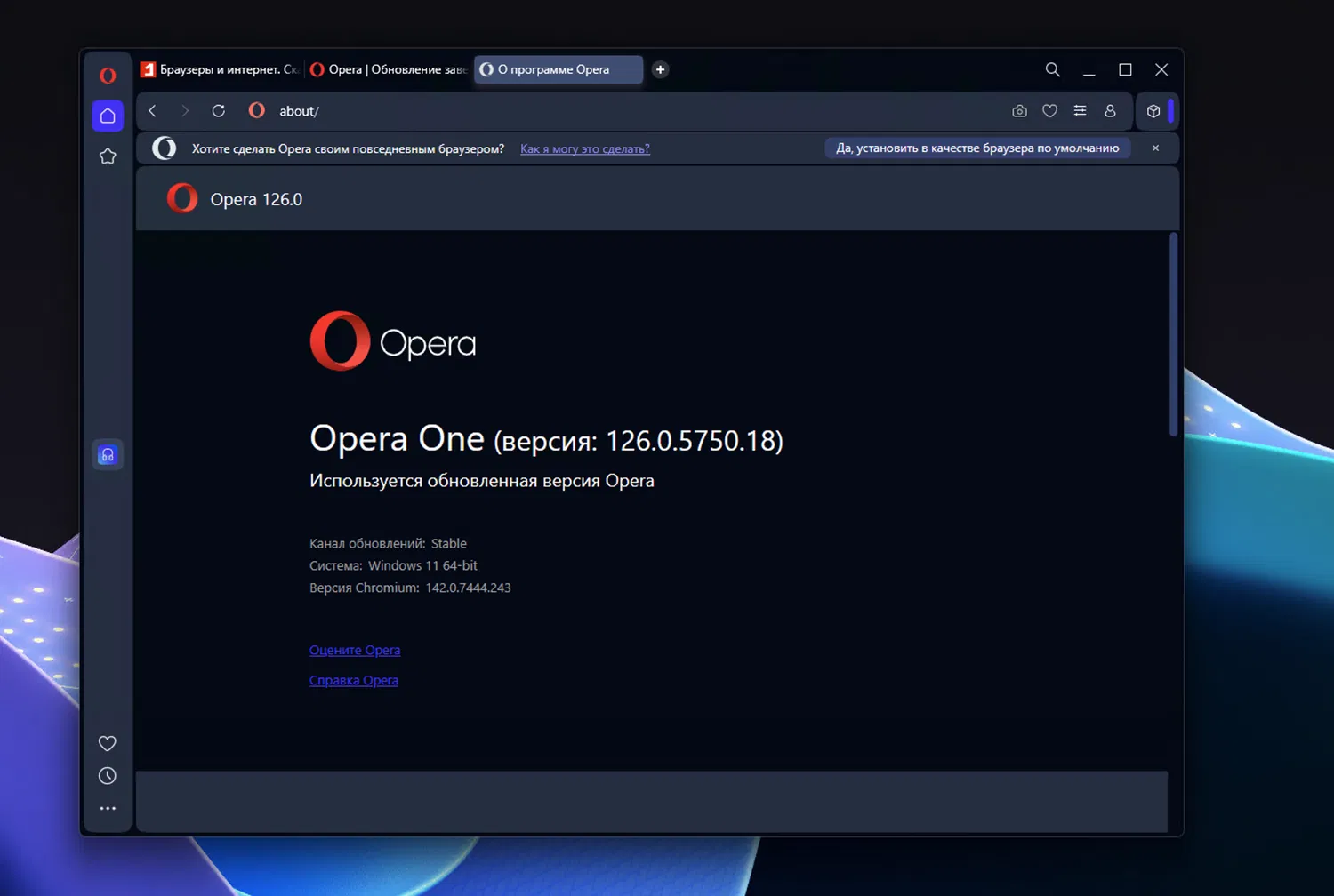This screenshot has height=896, width=1334.
Task: Open the account profile icon
Action: 1110,111
